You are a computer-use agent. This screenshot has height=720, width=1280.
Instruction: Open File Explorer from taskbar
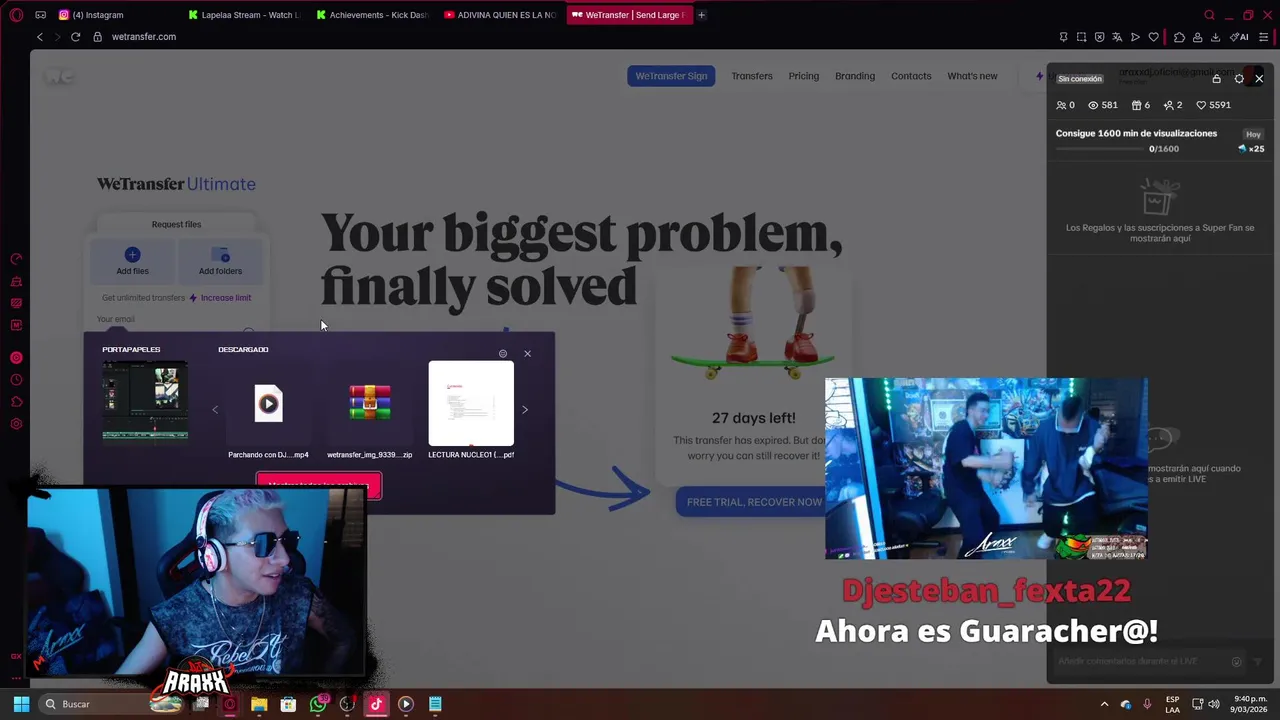pos(259,704)
